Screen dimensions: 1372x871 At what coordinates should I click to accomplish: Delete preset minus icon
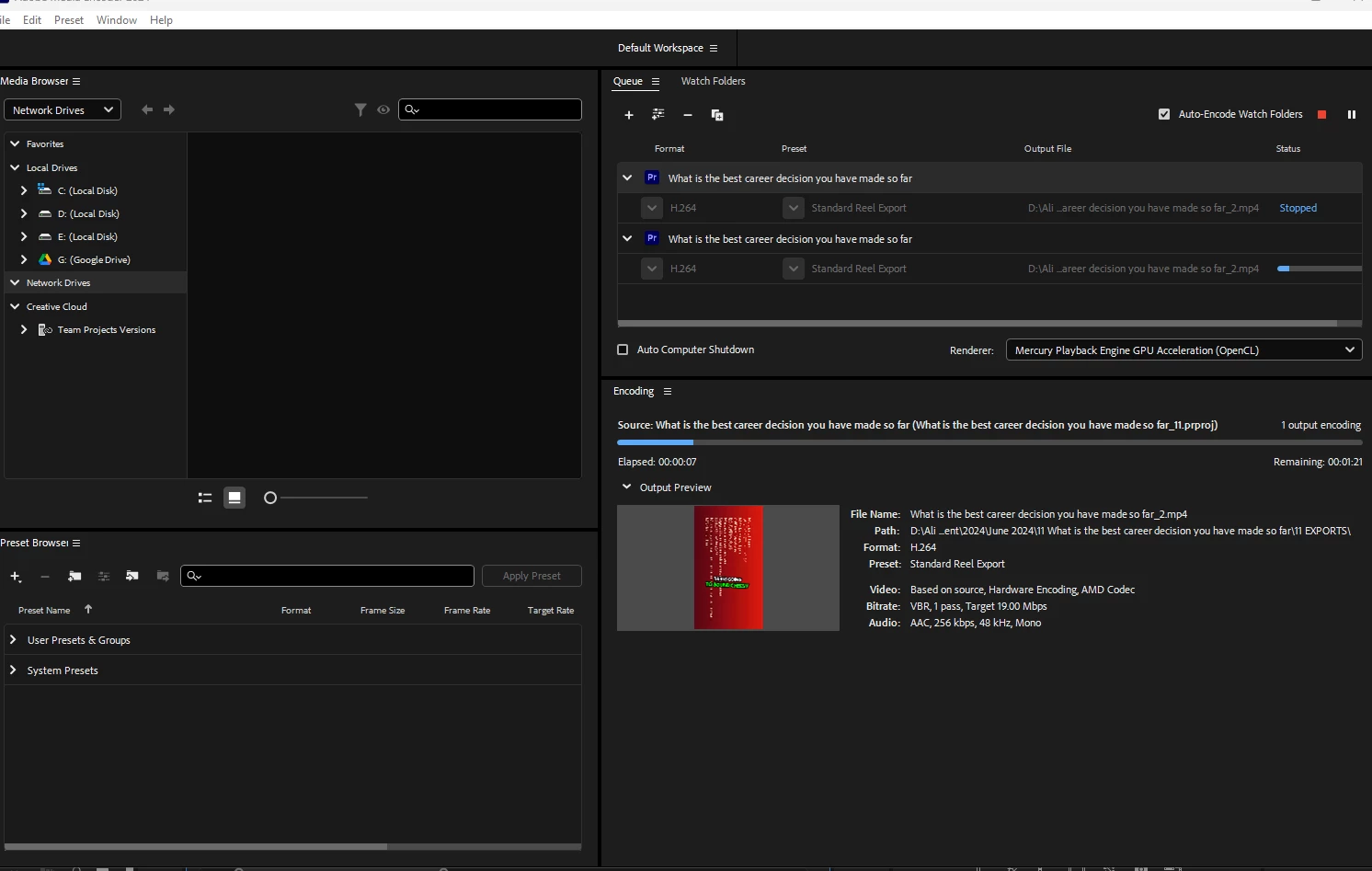click(45, 577)
